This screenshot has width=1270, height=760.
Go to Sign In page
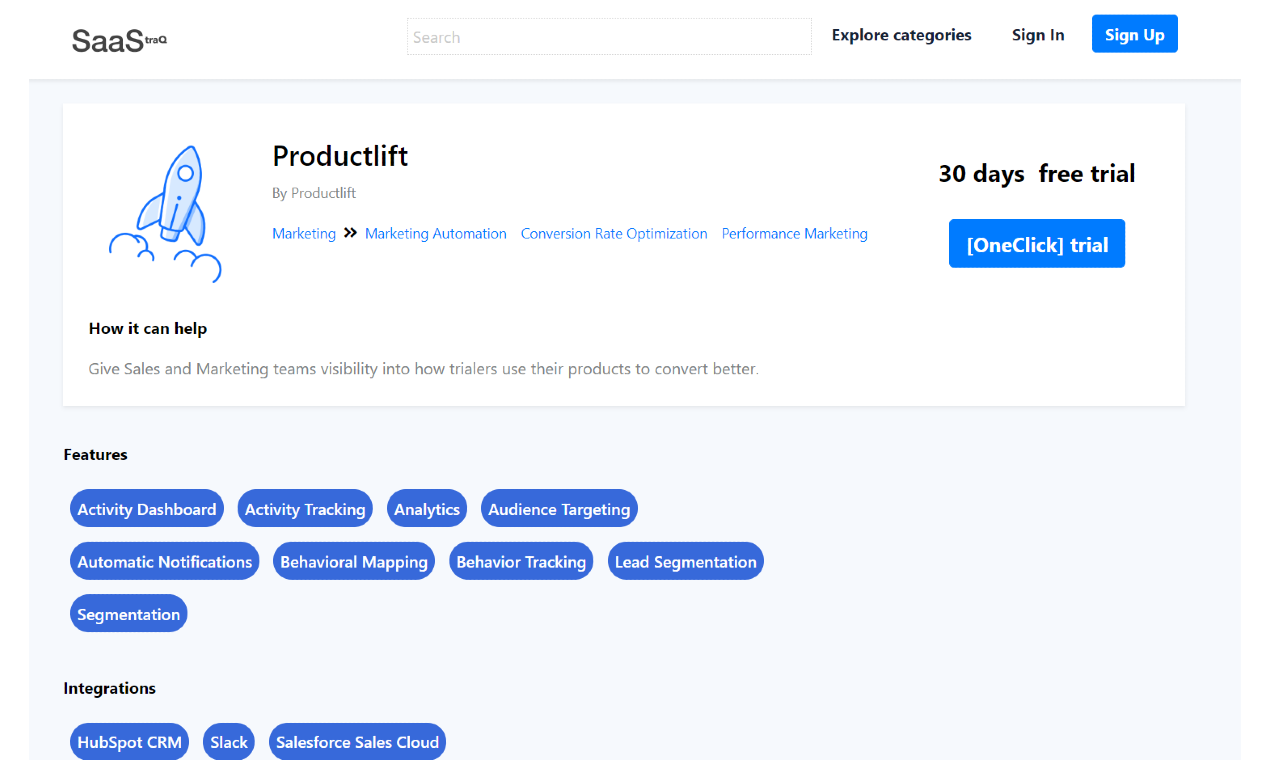(x=1038, y=35)
